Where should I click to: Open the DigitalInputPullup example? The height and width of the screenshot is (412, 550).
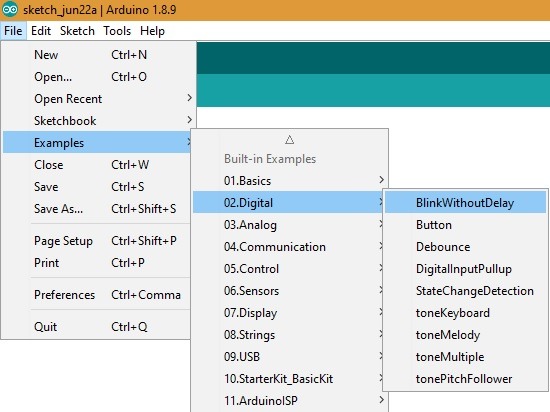tap(465, 269)
